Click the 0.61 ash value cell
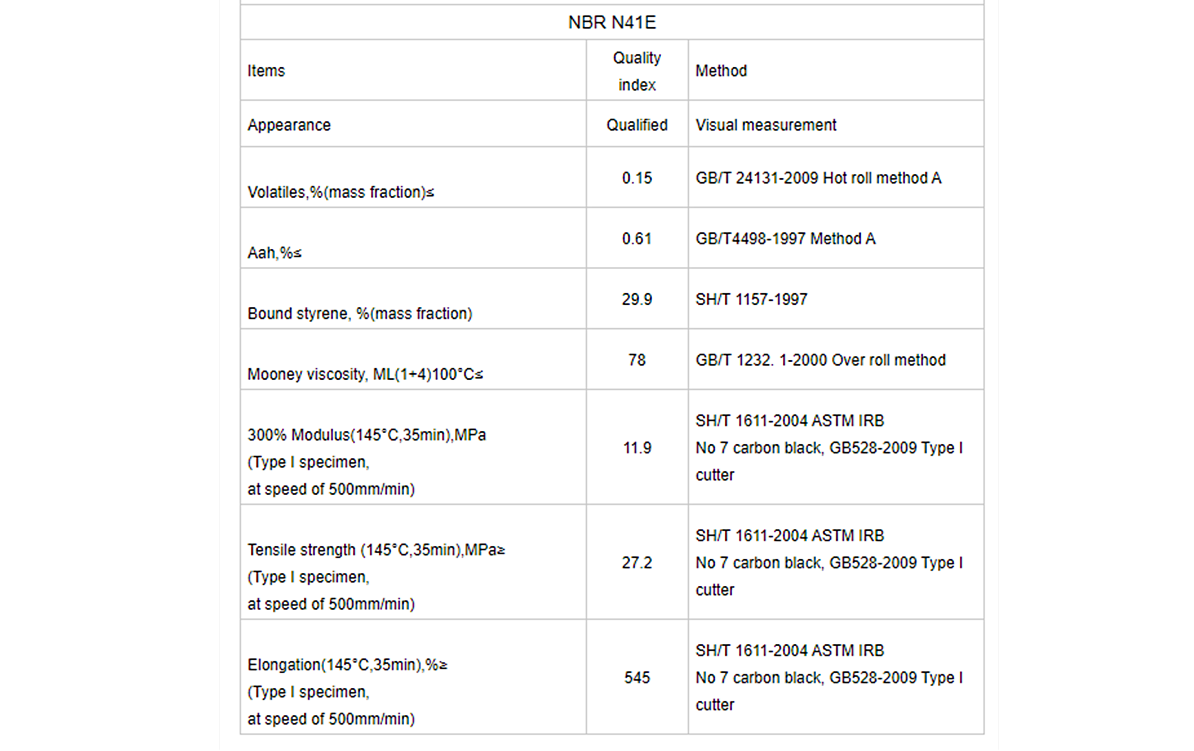 pyautogui.click(x=637, y=239)
